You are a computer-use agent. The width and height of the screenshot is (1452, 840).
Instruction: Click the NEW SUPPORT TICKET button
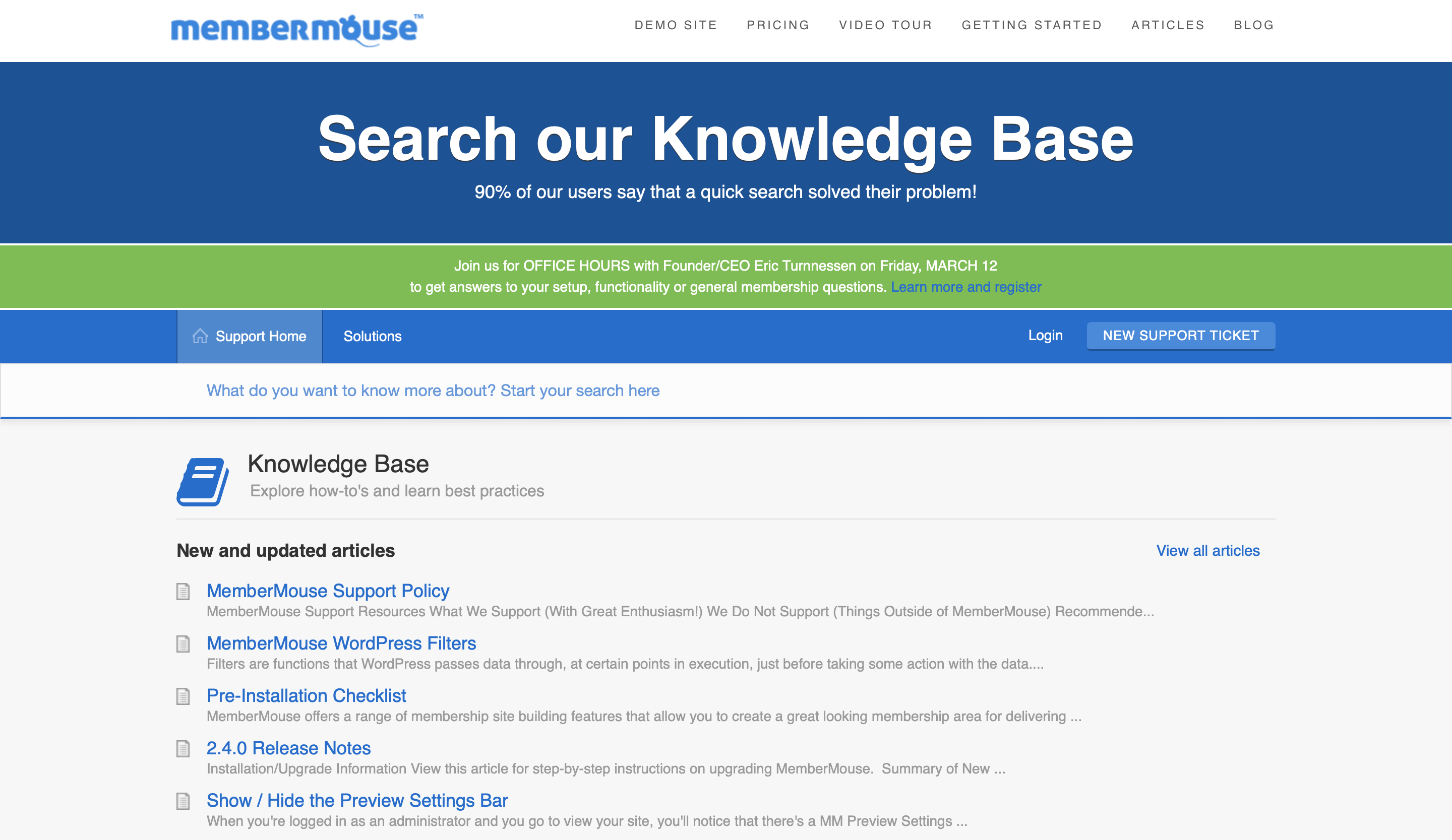[x=1181, y=335]
